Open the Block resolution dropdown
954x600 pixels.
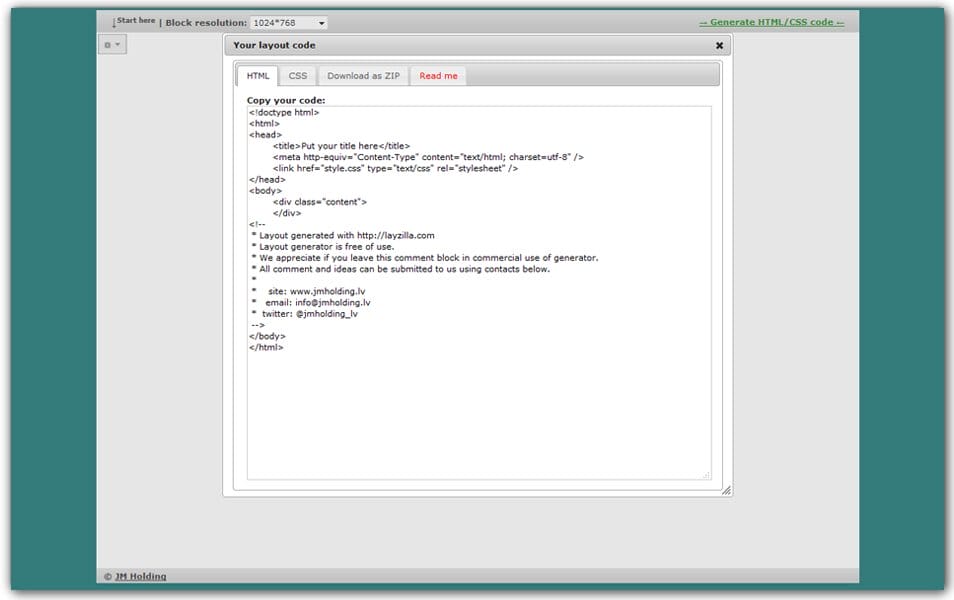pyautogui.click(x=288, y=22)
